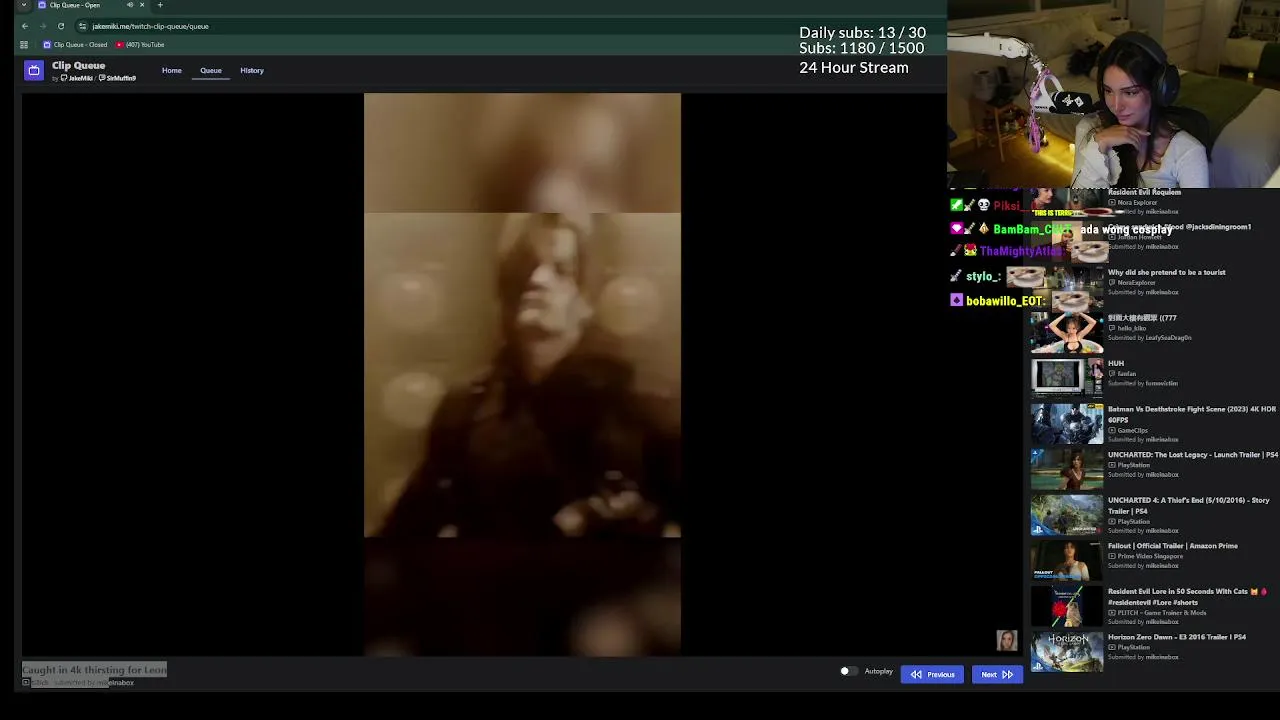Viewport: 1280px width, 720px height.
Task: Open Resident Evil Lore with Cats thumbnail
Action: click(x=1067, y=606)
